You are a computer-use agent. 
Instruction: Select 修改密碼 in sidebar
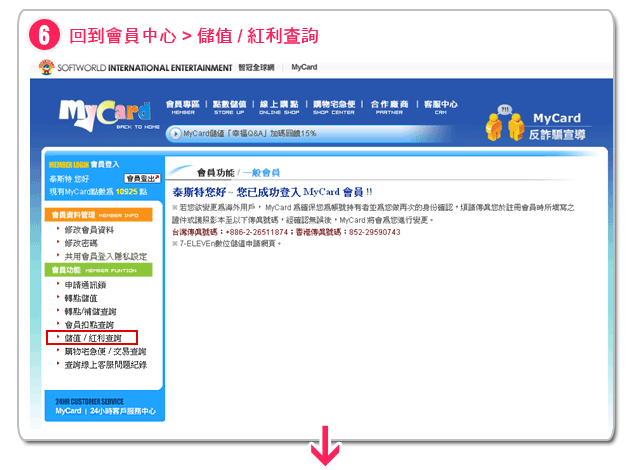(x=81, y=243)
